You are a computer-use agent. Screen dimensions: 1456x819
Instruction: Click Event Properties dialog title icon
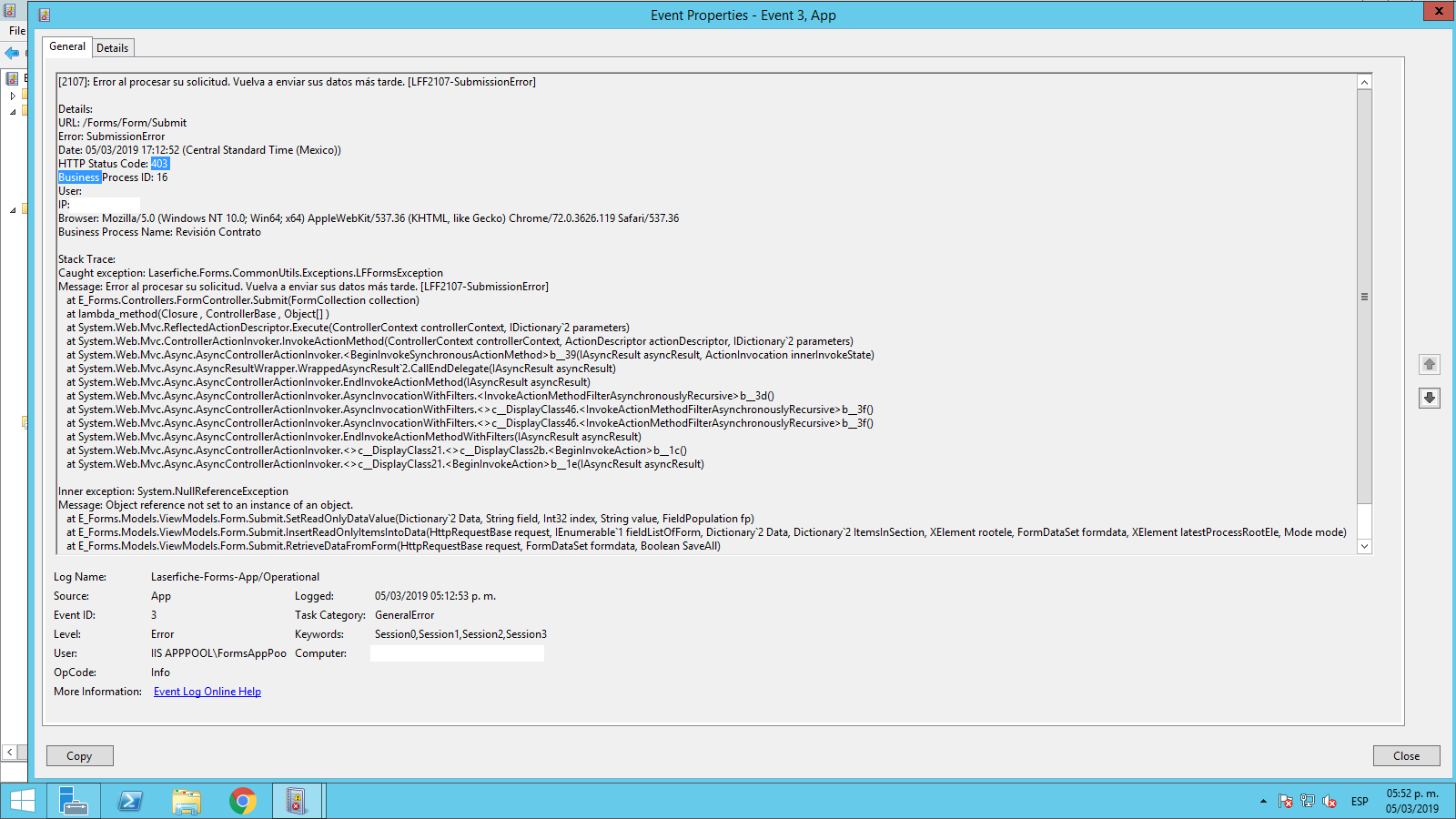pos(45,15)
